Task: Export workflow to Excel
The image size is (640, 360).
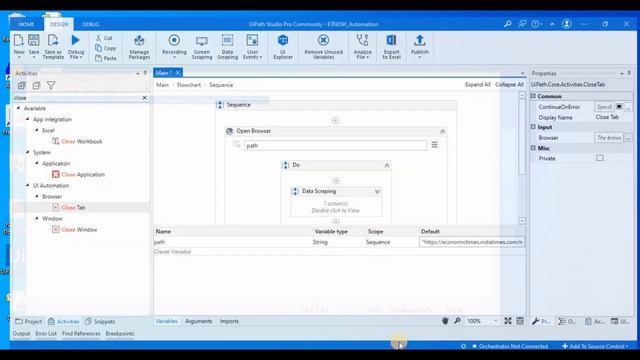Action: pos(391,47)
